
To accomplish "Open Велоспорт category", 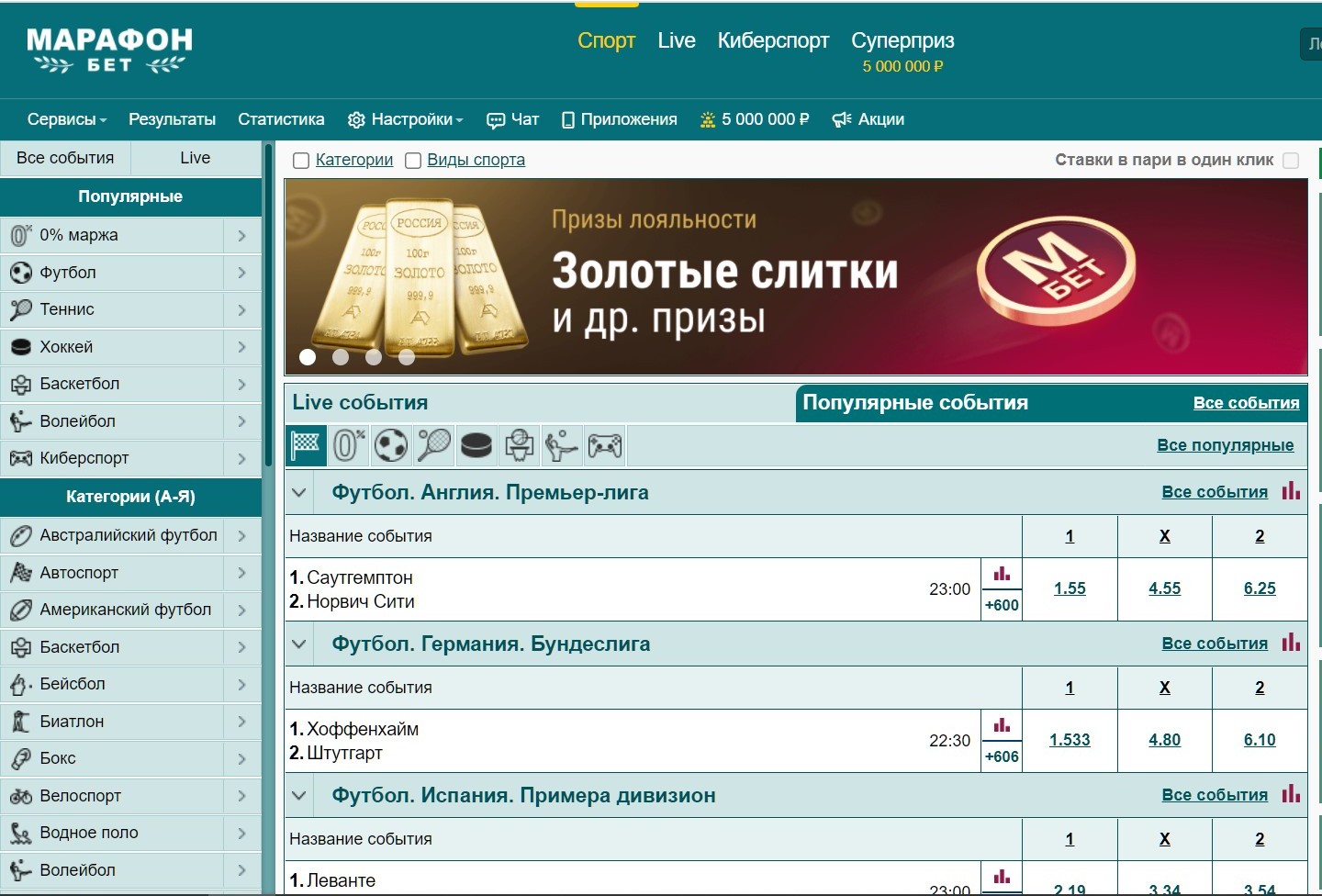I will pos(112,796).
